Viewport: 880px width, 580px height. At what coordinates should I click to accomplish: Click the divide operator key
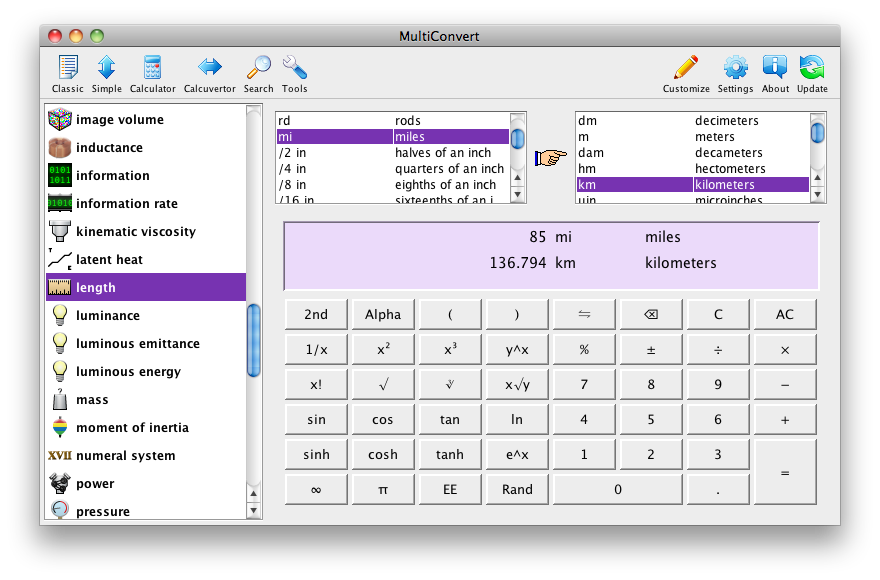click(x=718, y=350)
